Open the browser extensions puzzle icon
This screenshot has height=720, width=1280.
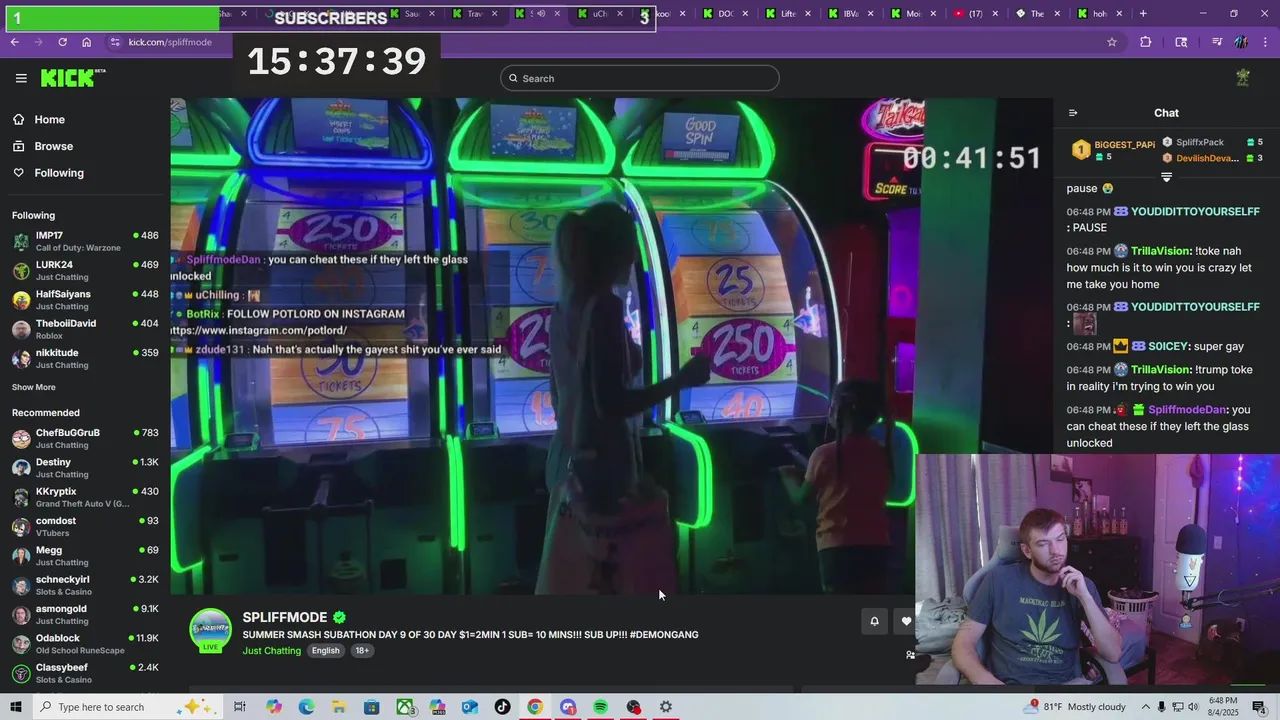coord(1146,42)
